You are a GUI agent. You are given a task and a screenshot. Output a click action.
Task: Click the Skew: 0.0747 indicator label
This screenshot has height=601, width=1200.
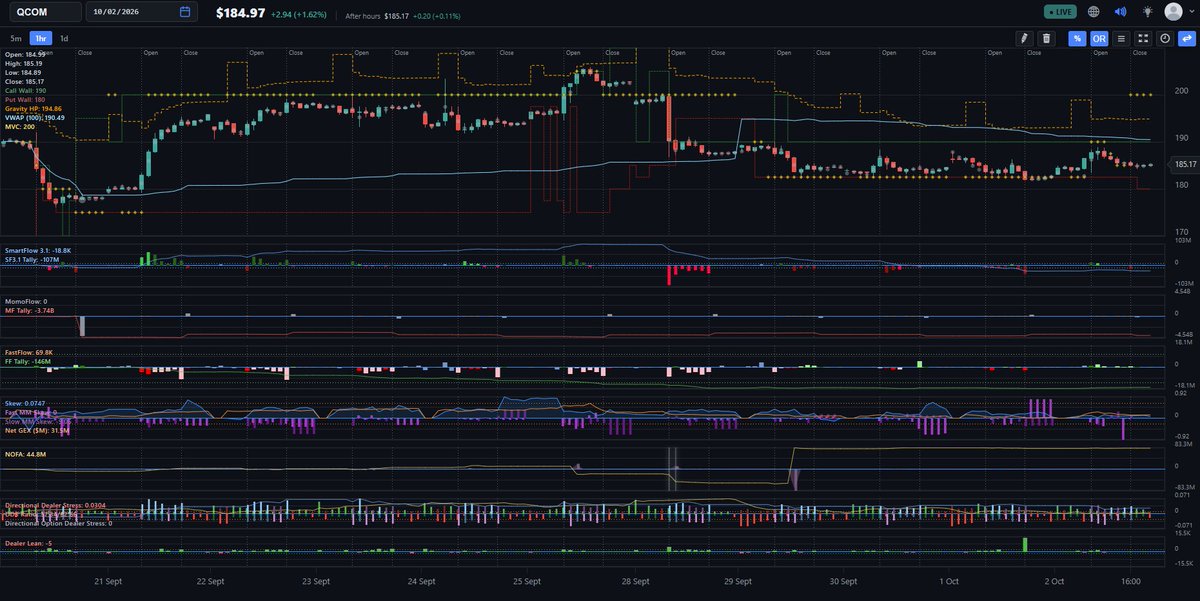click(25, 403)
